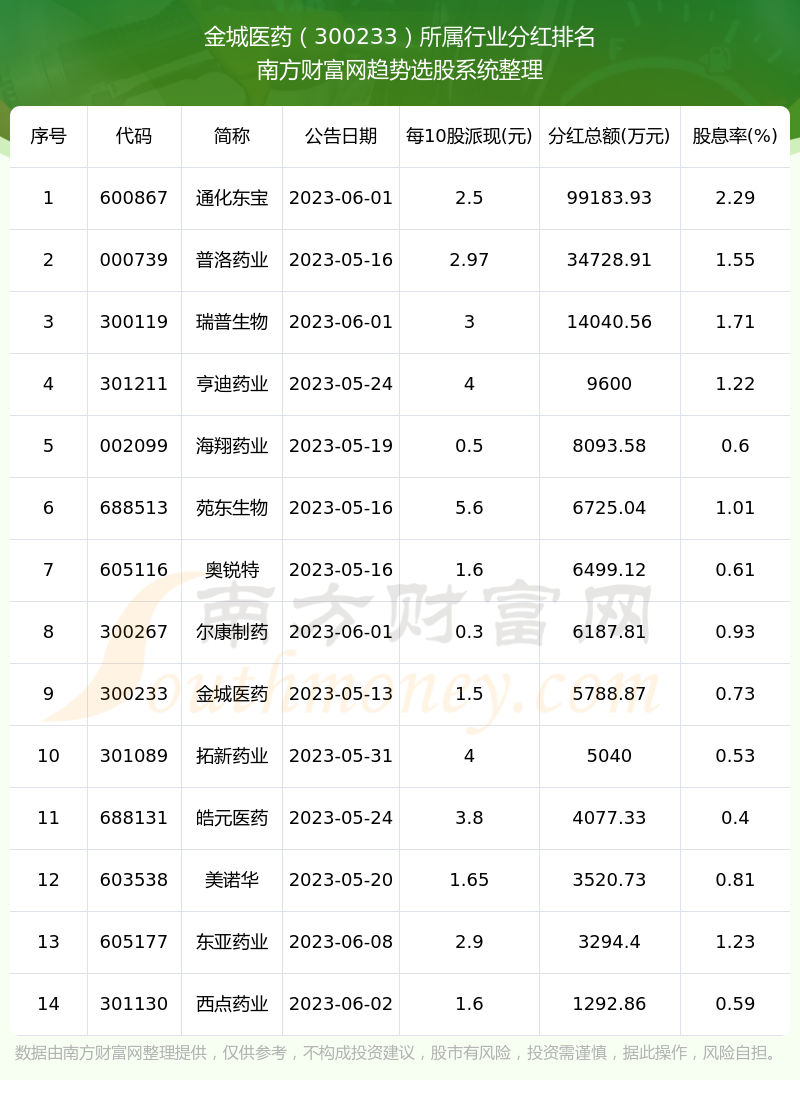
Task: Click the 代码 column header
Action: [x=134, y=136]
